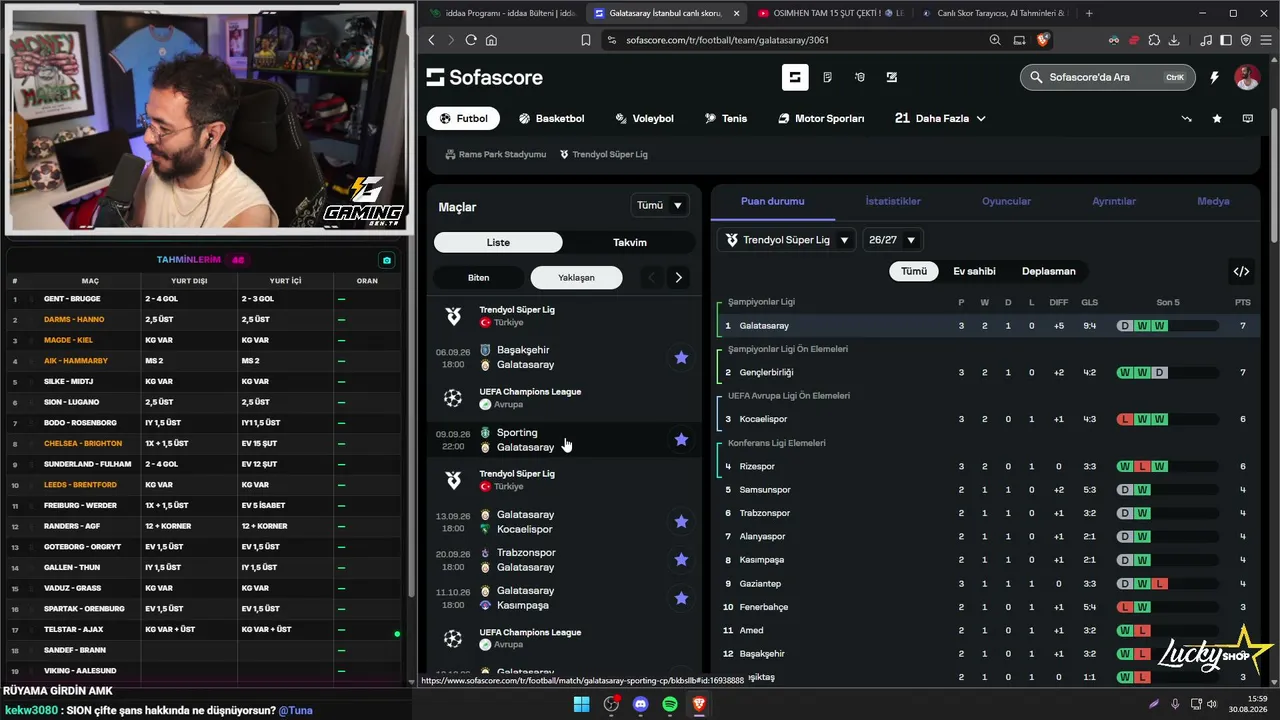
Task: Select the Tenis sport tab
Action: pyautogui.click(x=726, y=118)
